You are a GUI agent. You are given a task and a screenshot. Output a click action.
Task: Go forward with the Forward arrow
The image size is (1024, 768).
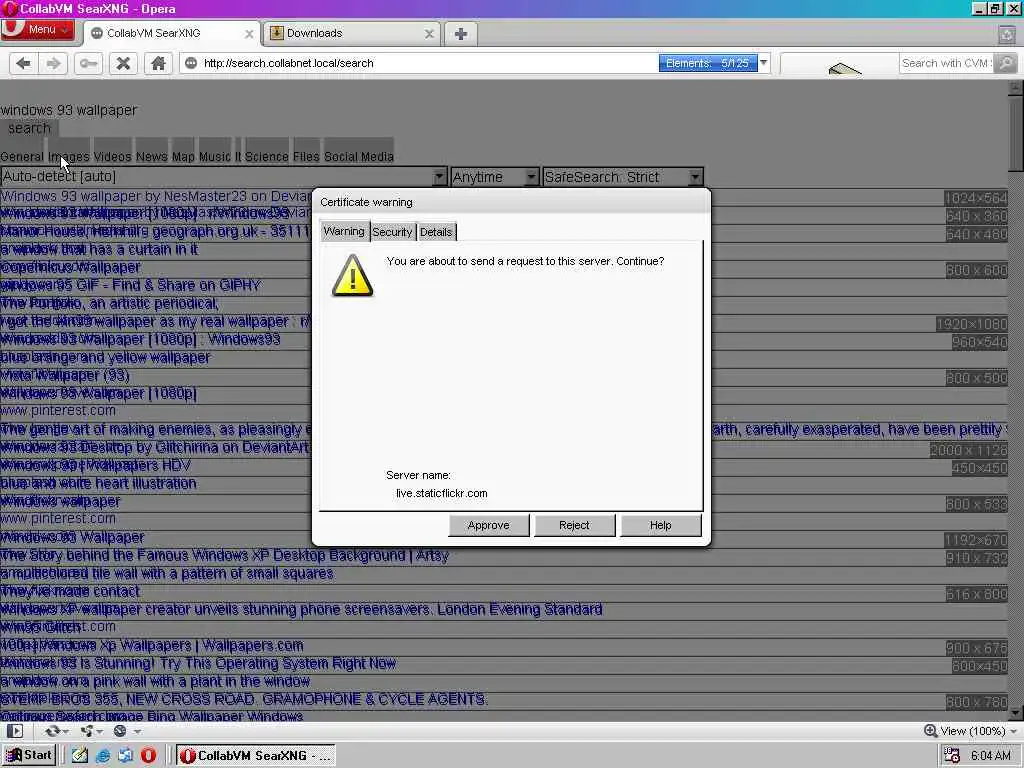click(54, 63)
